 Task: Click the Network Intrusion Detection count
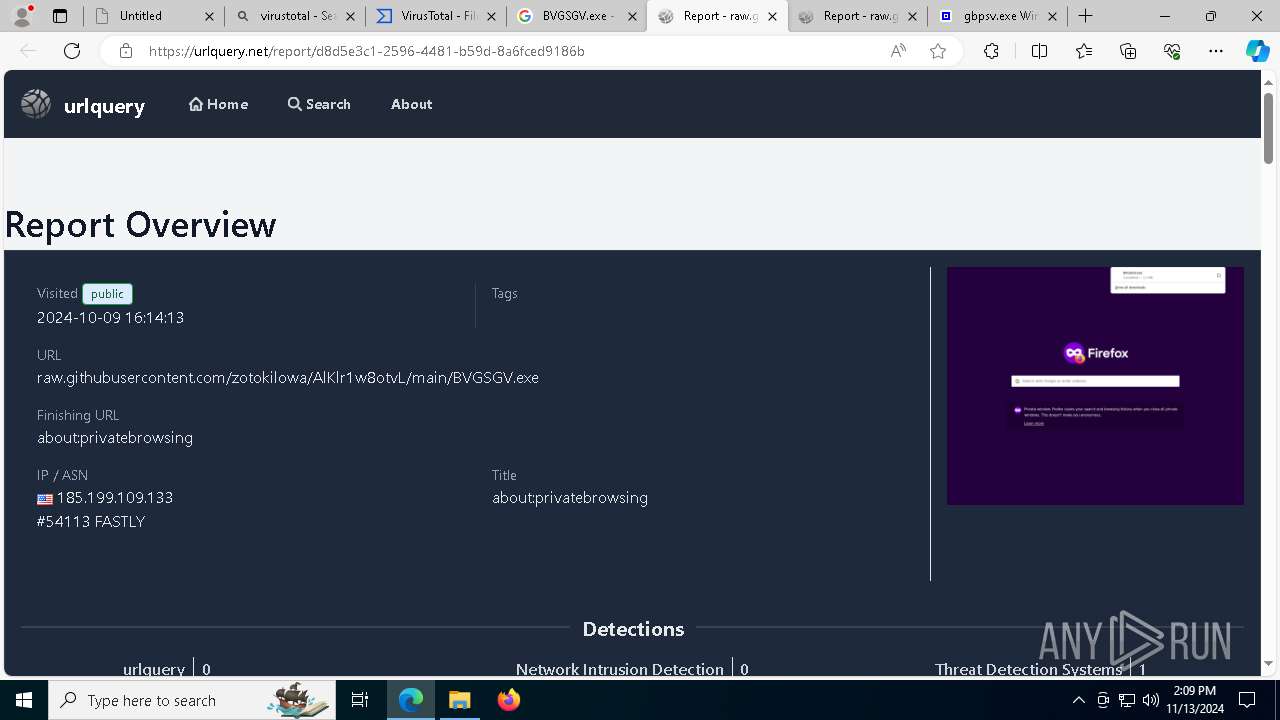tap(744, 670)
